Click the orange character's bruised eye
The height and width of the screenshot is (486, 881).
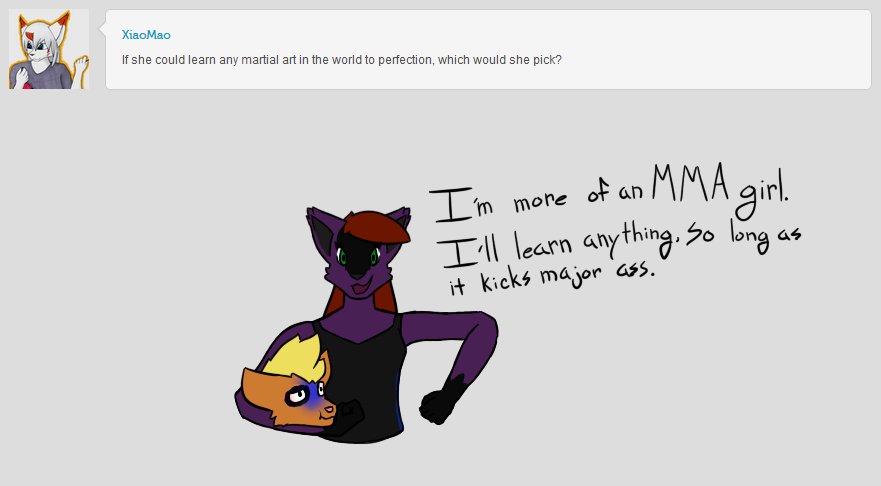coord(297,396)
